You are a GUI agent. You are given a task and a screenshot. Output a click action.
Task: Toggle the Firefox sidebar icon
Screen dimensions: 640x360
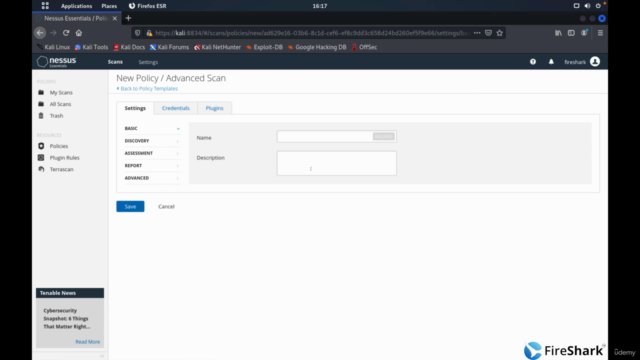coord(571,33)
